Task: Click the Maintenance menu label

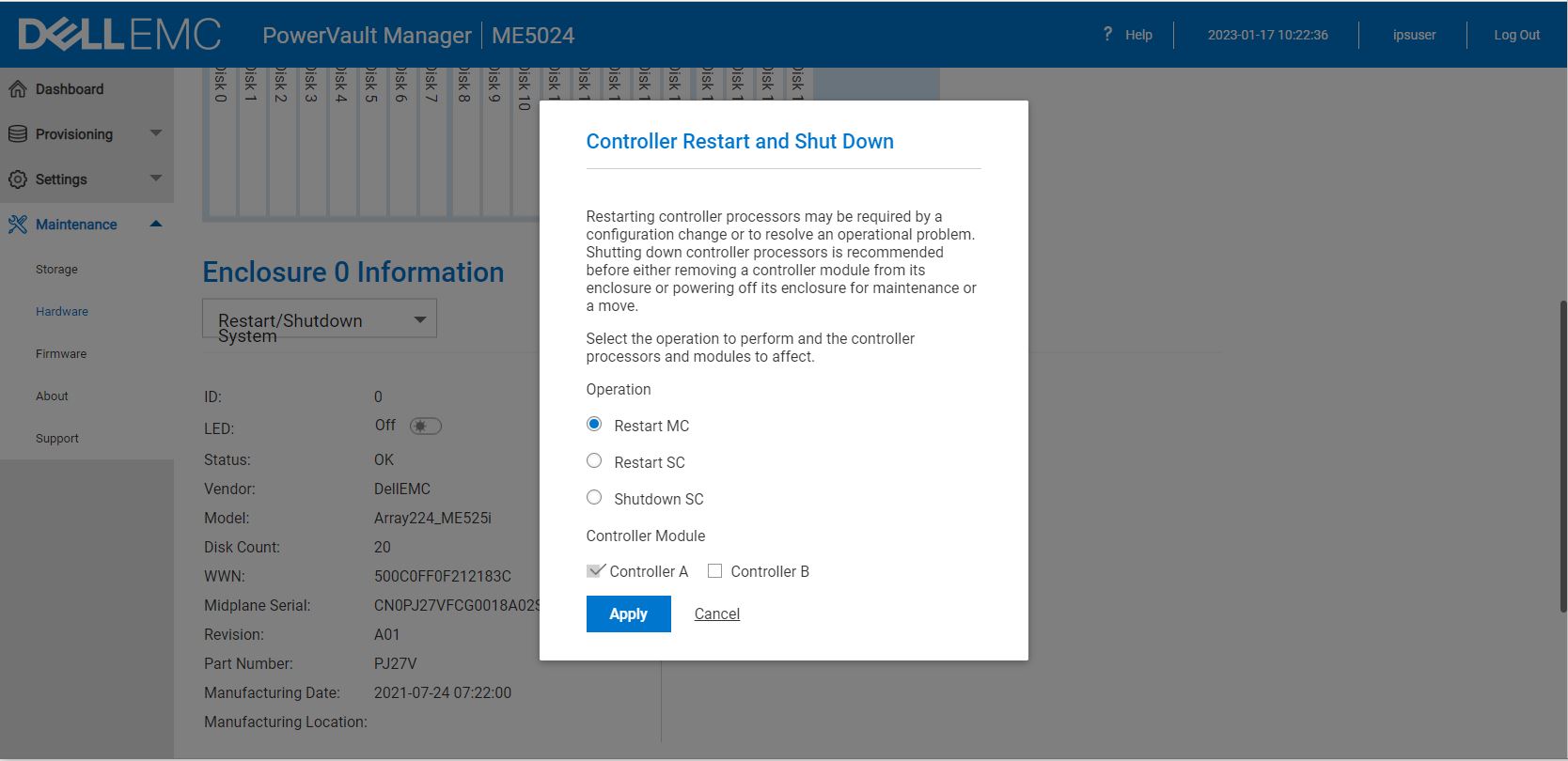Action: [76, 225]
